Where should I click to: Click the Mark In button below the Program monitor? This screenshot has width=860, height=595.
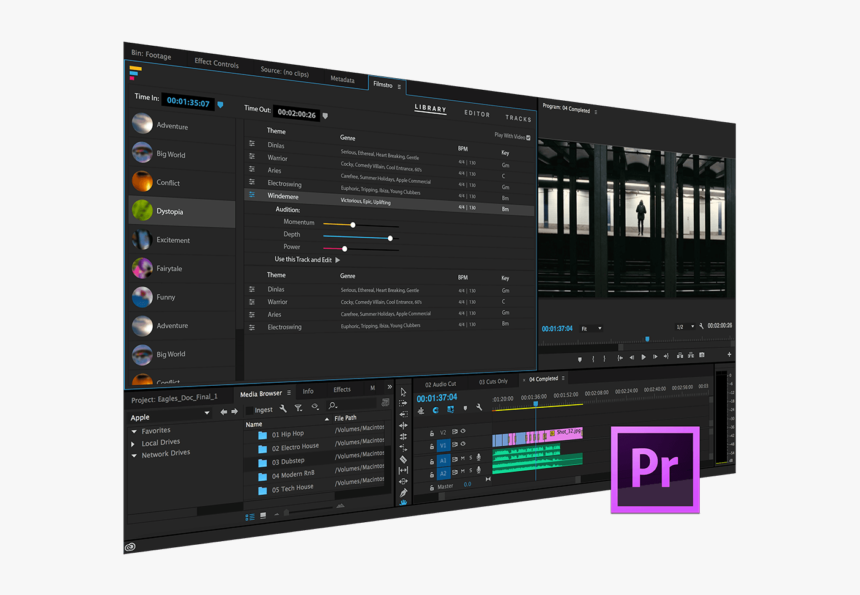(x=593, y=355)
